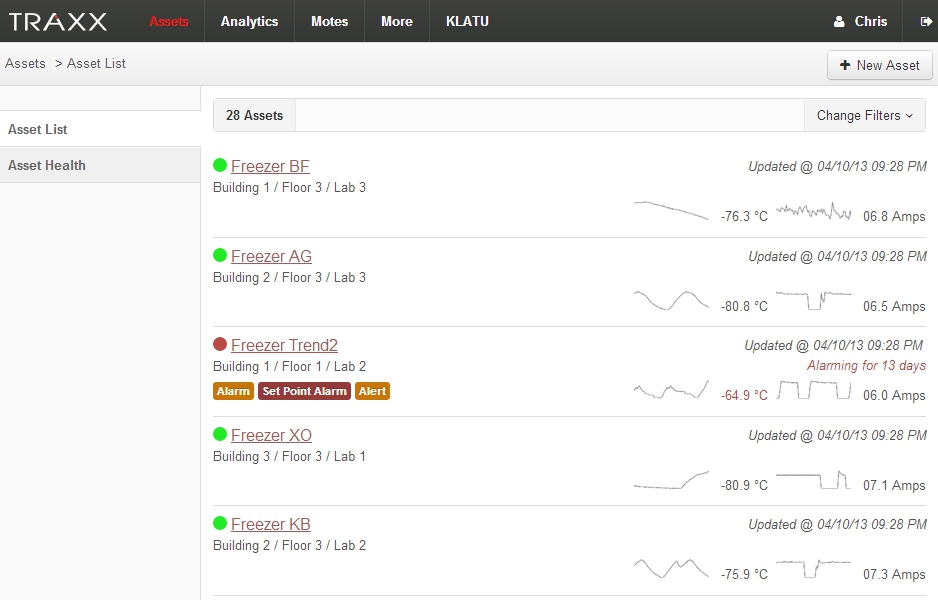This screenshot has height=600, width=938.
Task: Click the 06.8 Amps value
Action: coord(894,217)
